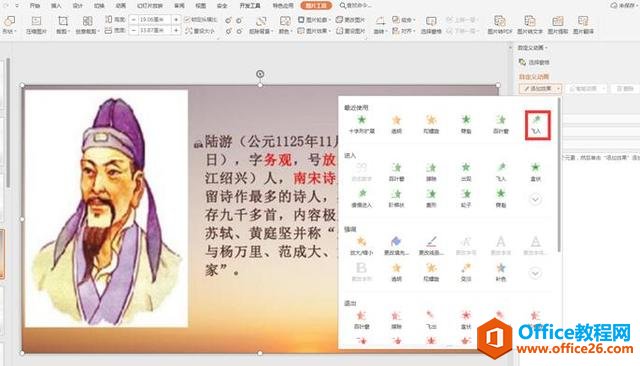Pick 擦除 exit effect under 退出
Screen dimensions: 640x366
396,321
